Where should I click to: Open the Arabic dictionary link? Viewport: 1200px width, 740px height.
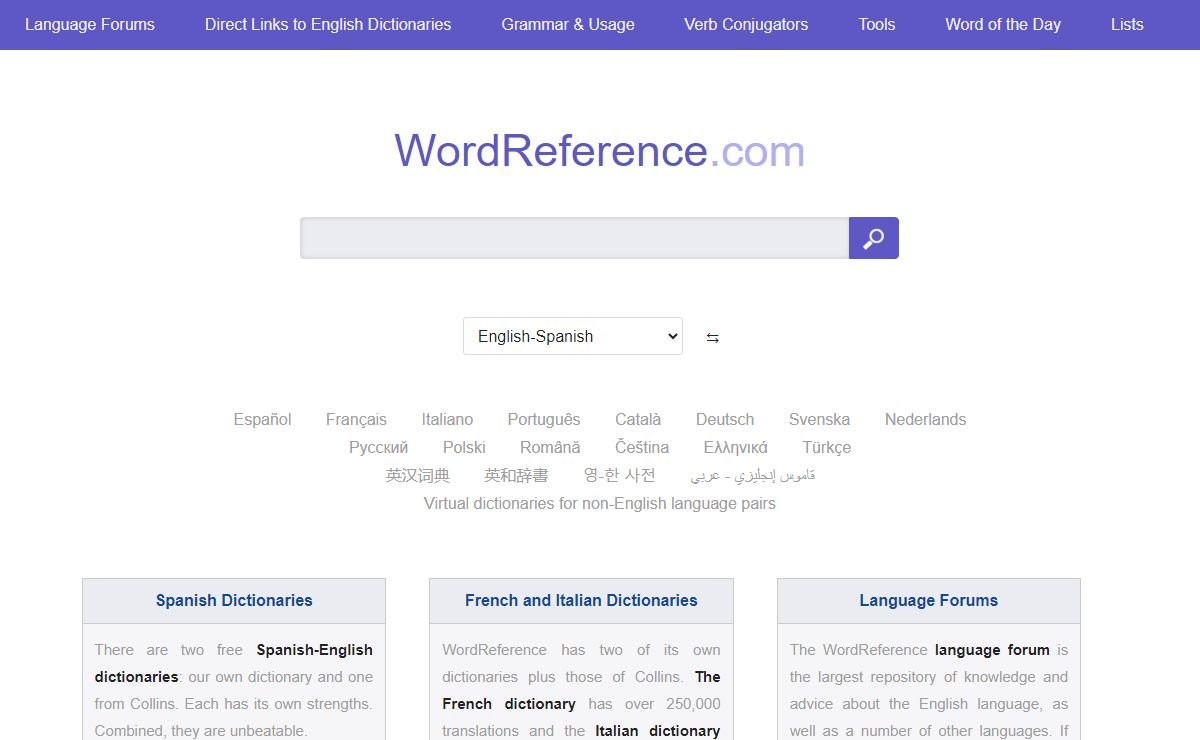(x=753, y=475)
